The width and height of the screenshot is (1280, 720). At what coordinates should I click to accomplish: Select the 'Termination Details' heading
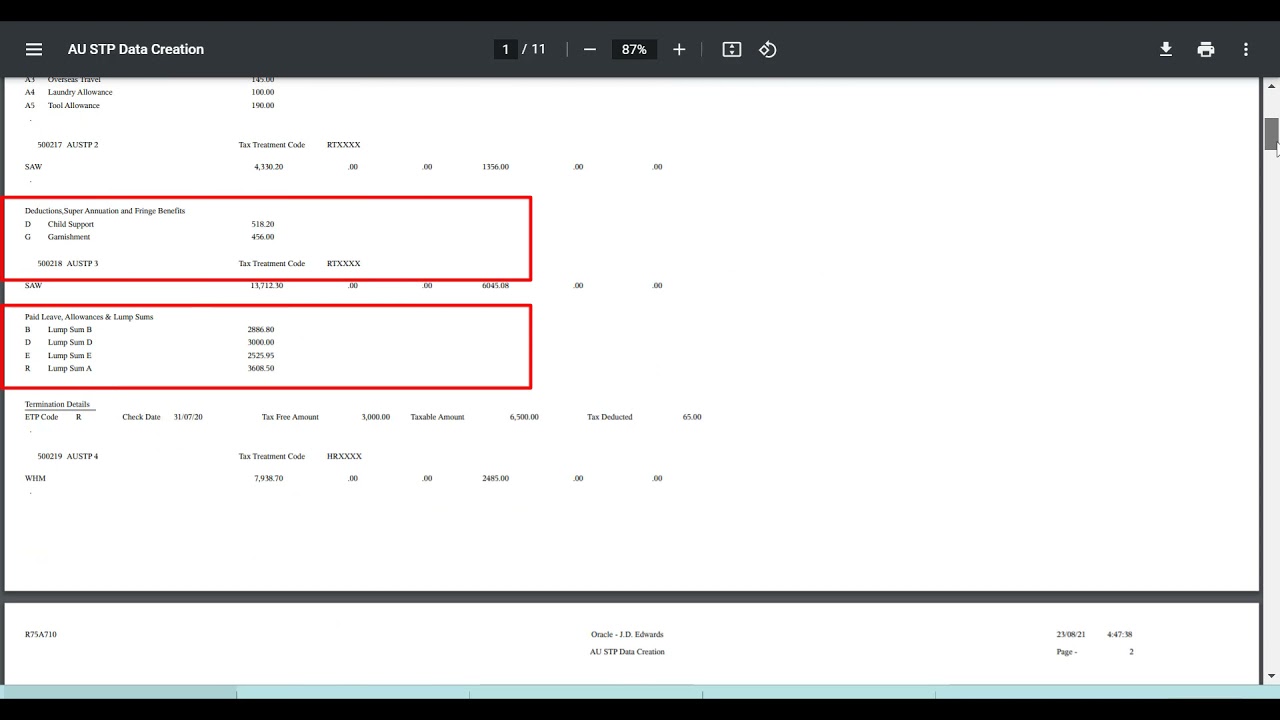pos(57,404)
